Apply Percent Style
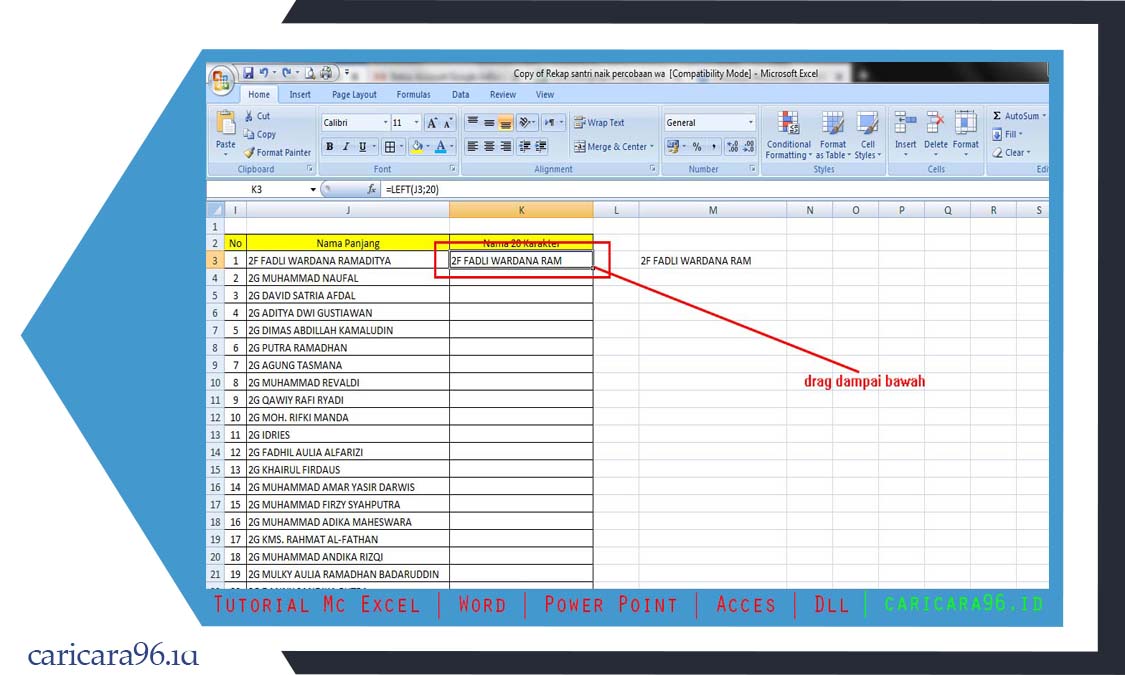1125x675 pixels. [x=697, y=147]
